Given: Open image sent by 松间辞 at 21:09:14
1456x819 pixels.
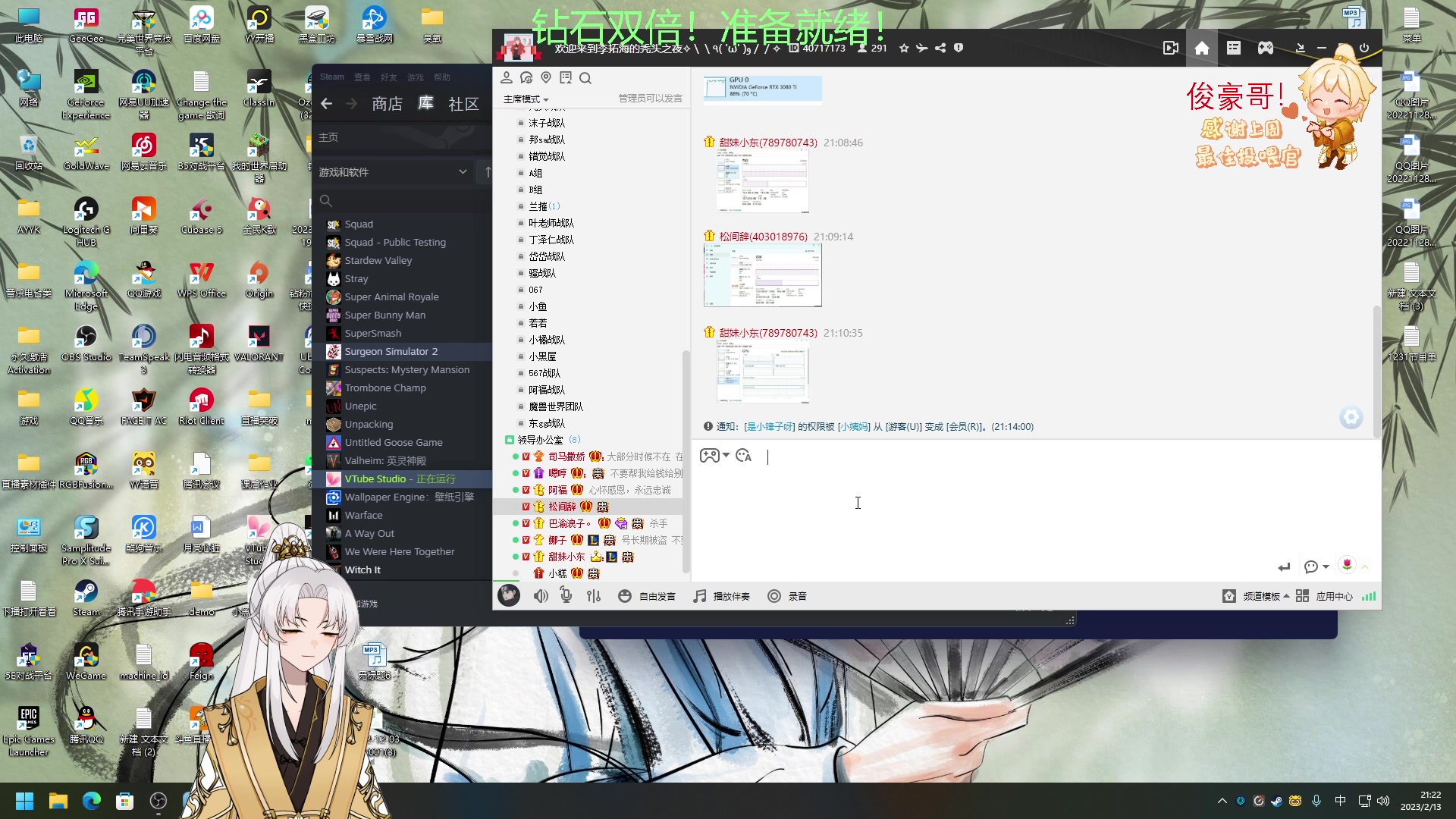Looking at the screenshot, I should 763,276.
